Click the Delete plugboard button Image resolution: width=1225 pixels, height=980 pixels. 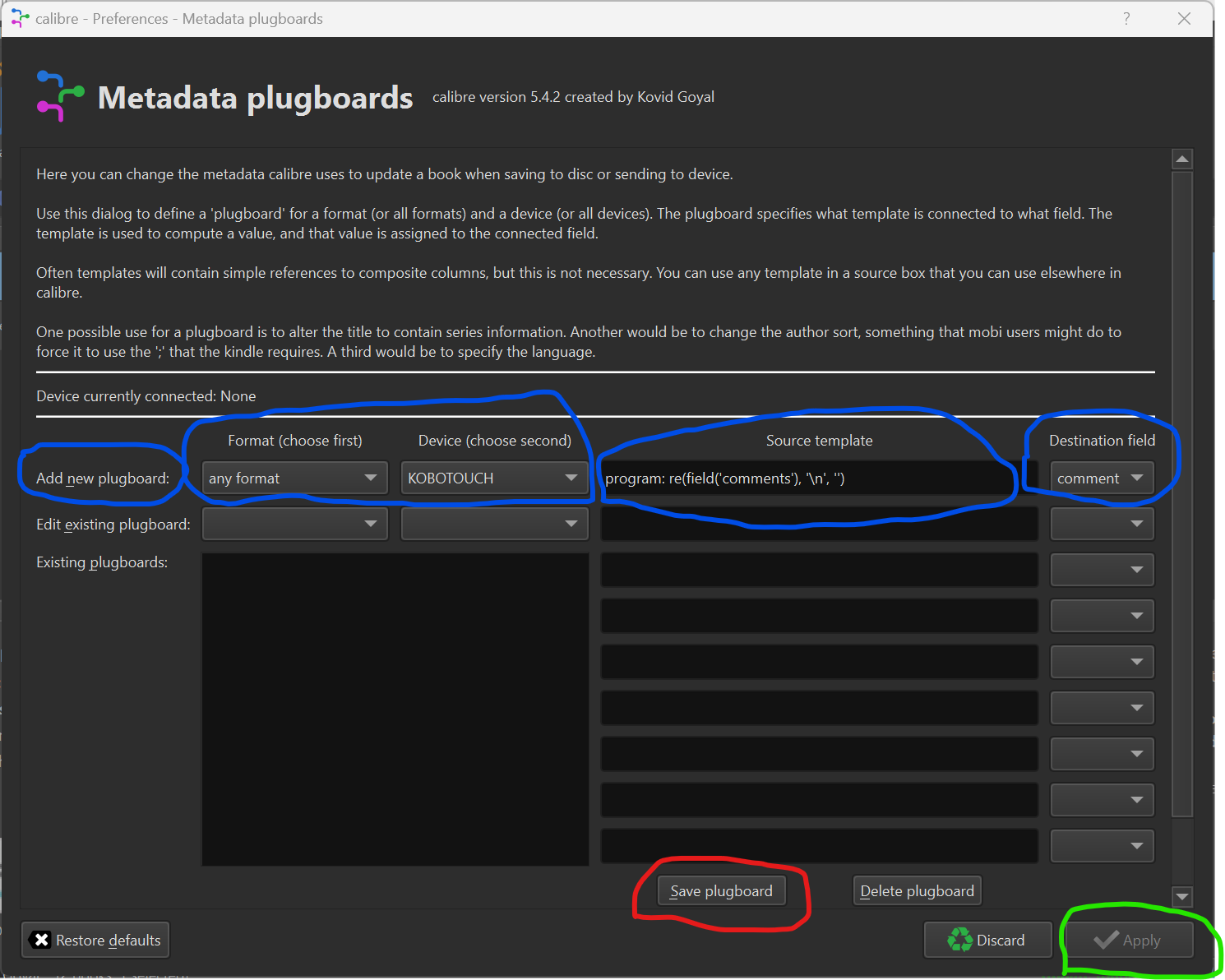point(917,891)
